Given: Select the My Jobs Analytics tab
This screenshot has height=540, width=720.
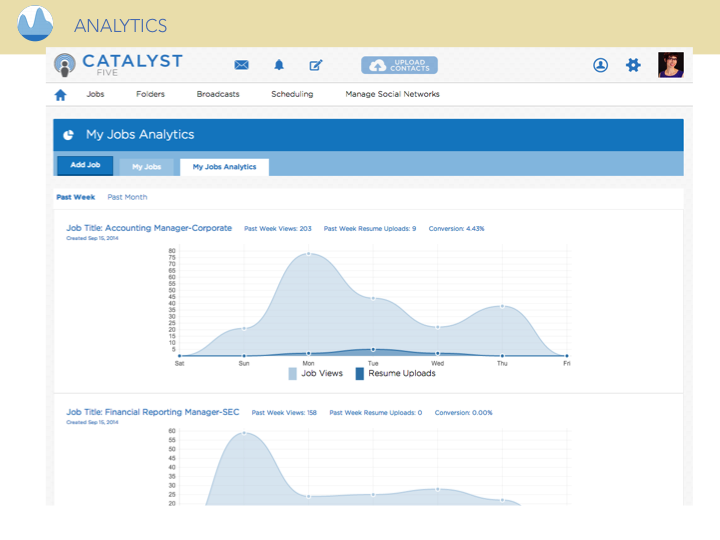Looking at the screenshot, I should (225, 167).
